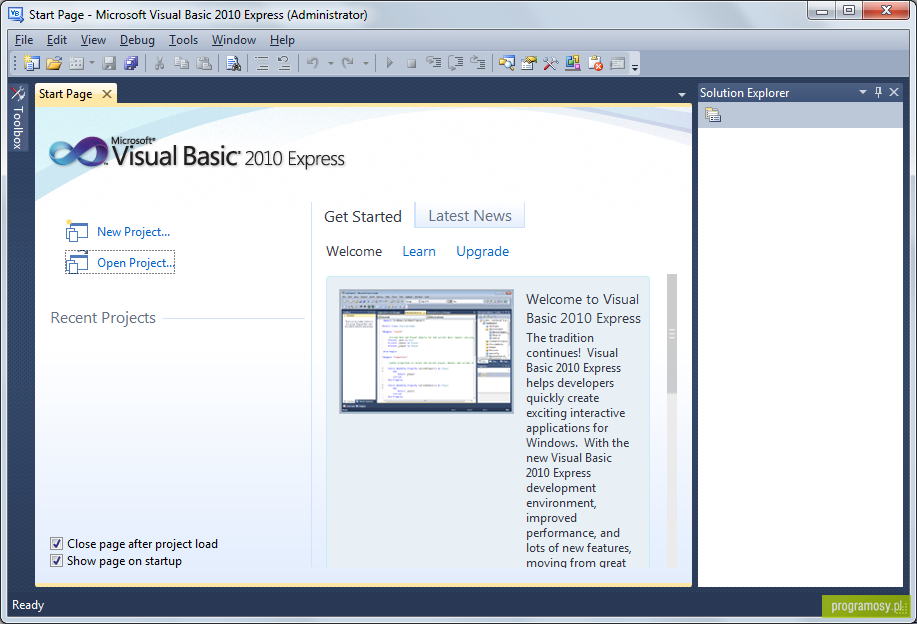Select the Learn sub-section link
The image size is (917, 624).
(419, 251)
